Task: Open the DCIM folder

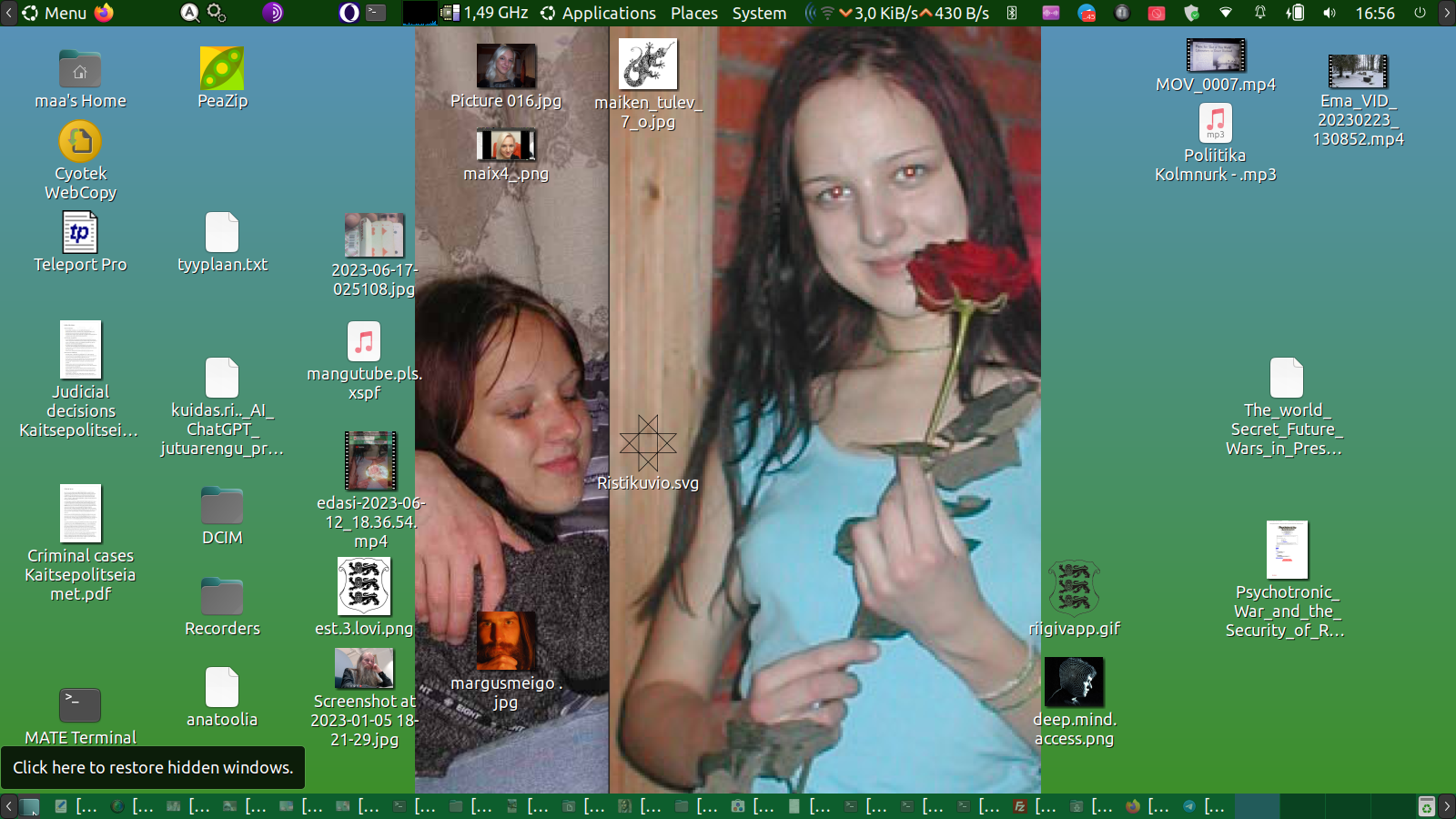Action: pyautogui.click(x=222, y=506)
